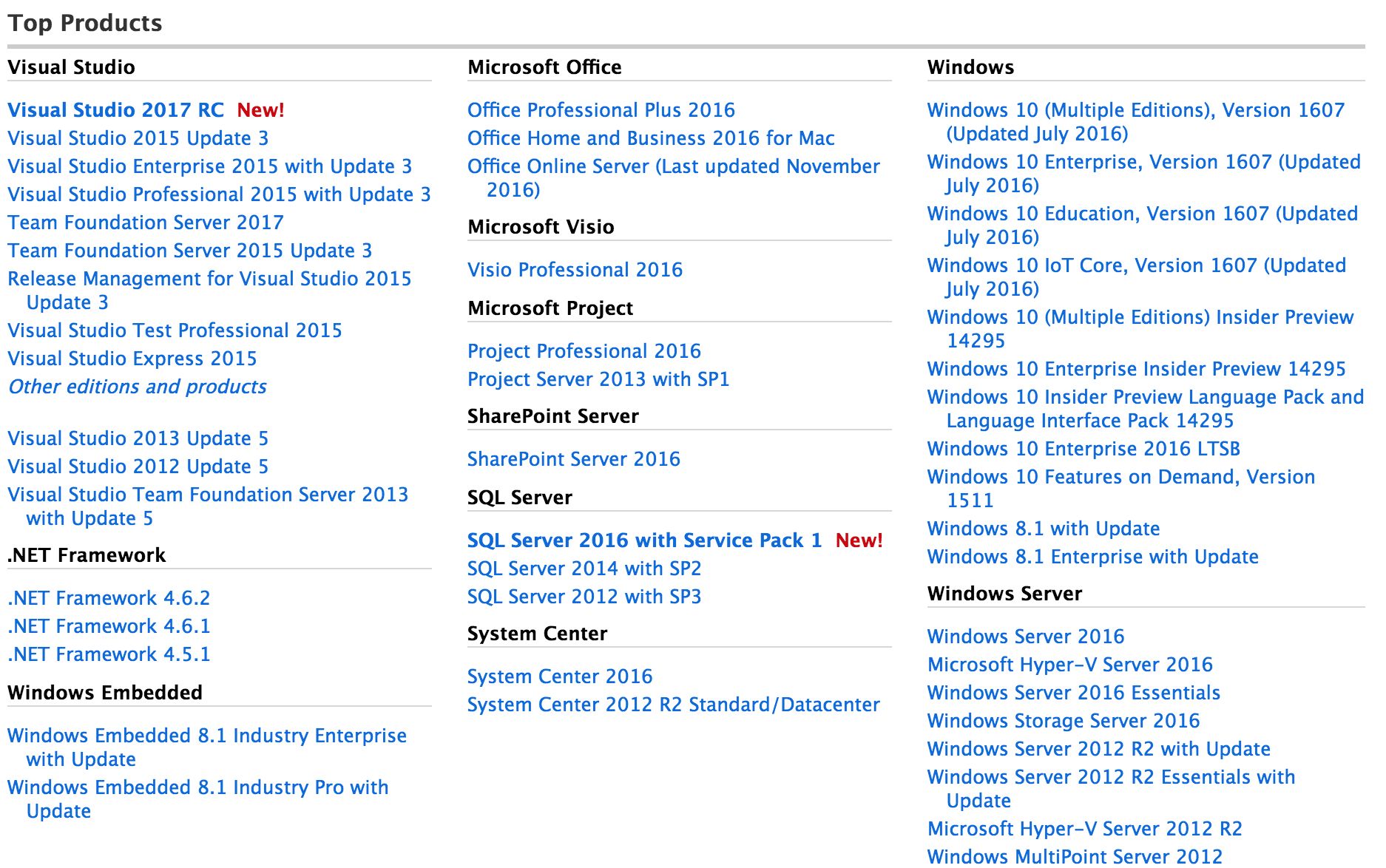The image size is (1386, 868).
Task: Open Office Professional Plus 2016
Action: pyautogui.click(x=601, y=110)
